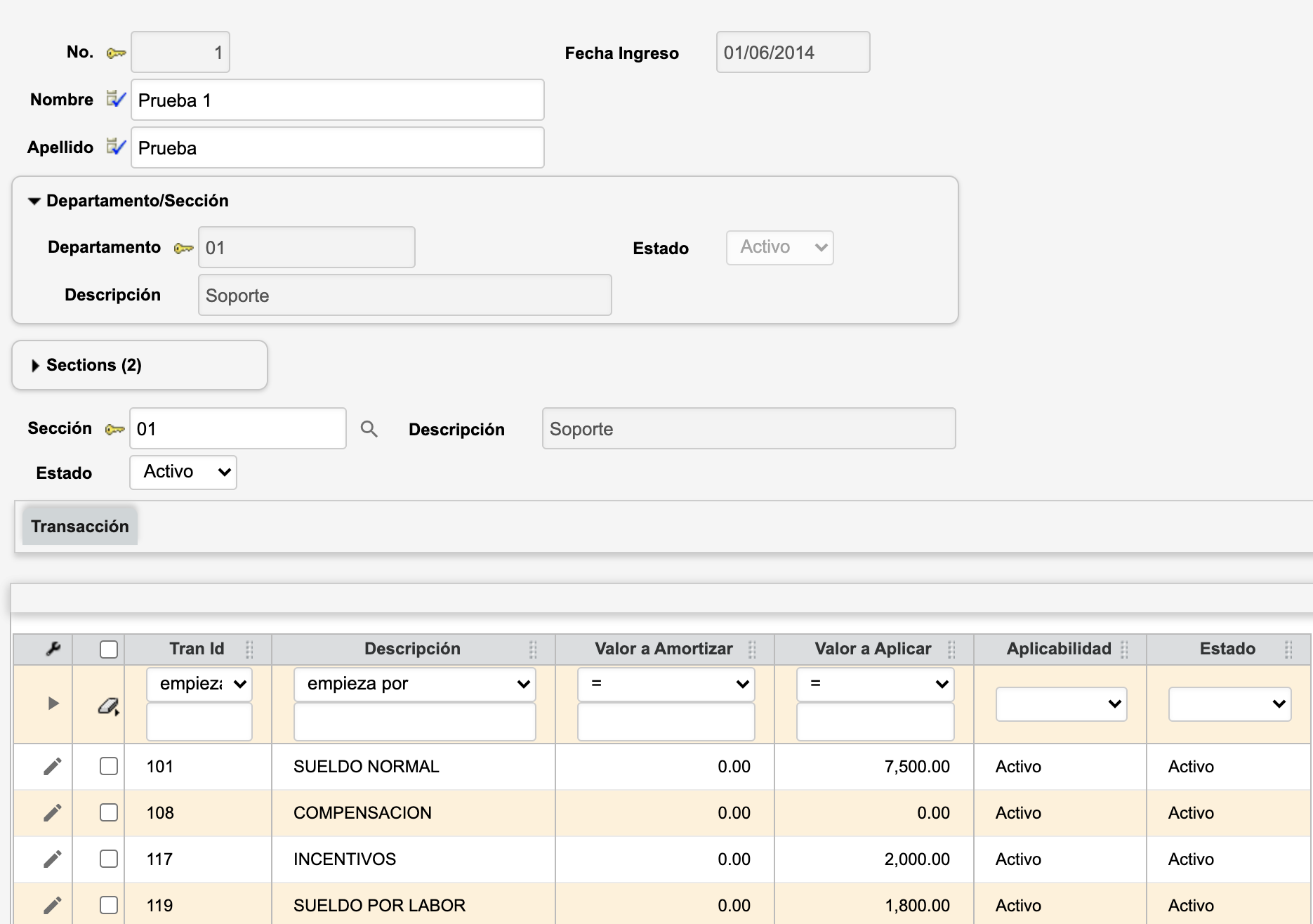
Task: Select checkbox for transaction 117 row
Action: [x=109, y=859]
